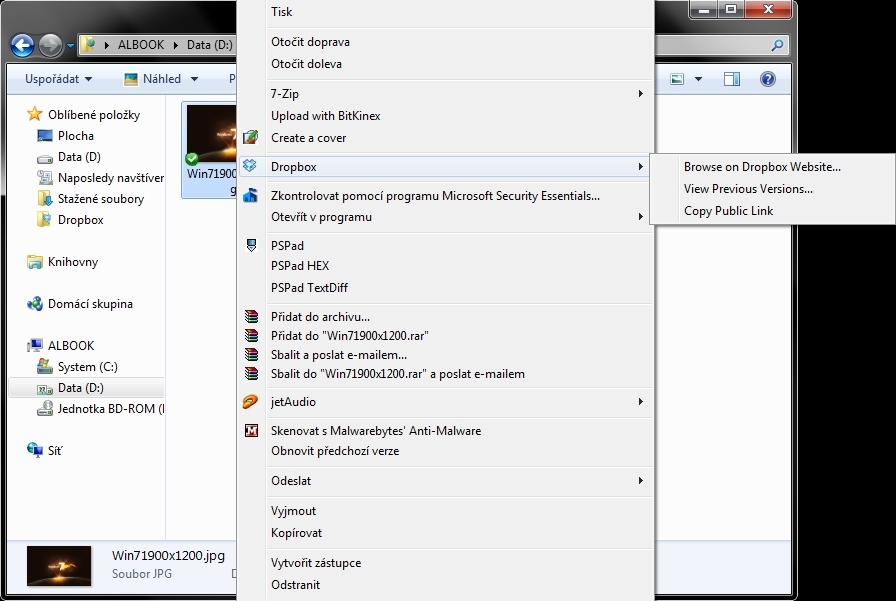Choose PSPad from the menu
The height and width of the screenshot is (601, 896).
pyautogui.click(x=445, y=246)
